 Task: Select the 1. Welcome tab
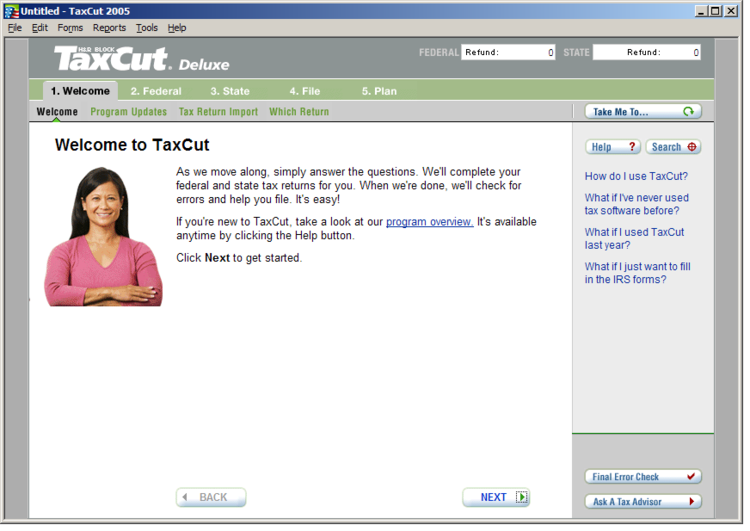(81, 92)
